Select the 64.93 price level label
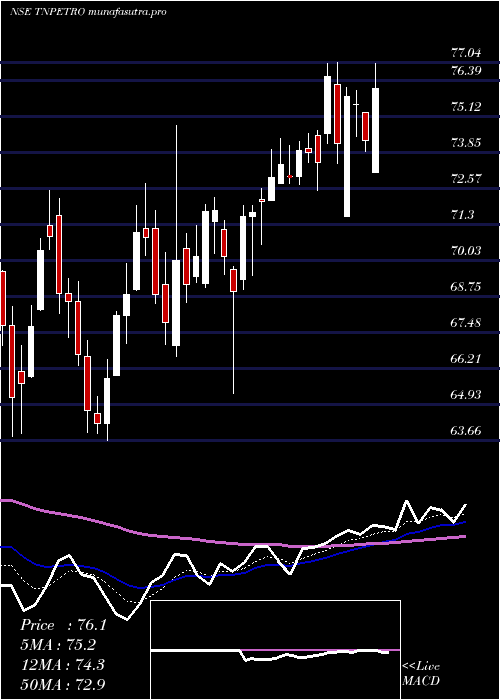 point(466,395)
